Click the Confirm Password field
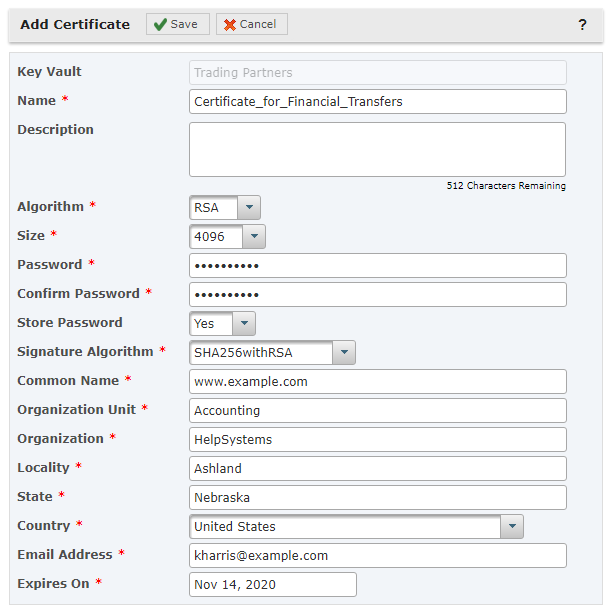This screenshot has height=612, width=612. (x=377, y=295)
